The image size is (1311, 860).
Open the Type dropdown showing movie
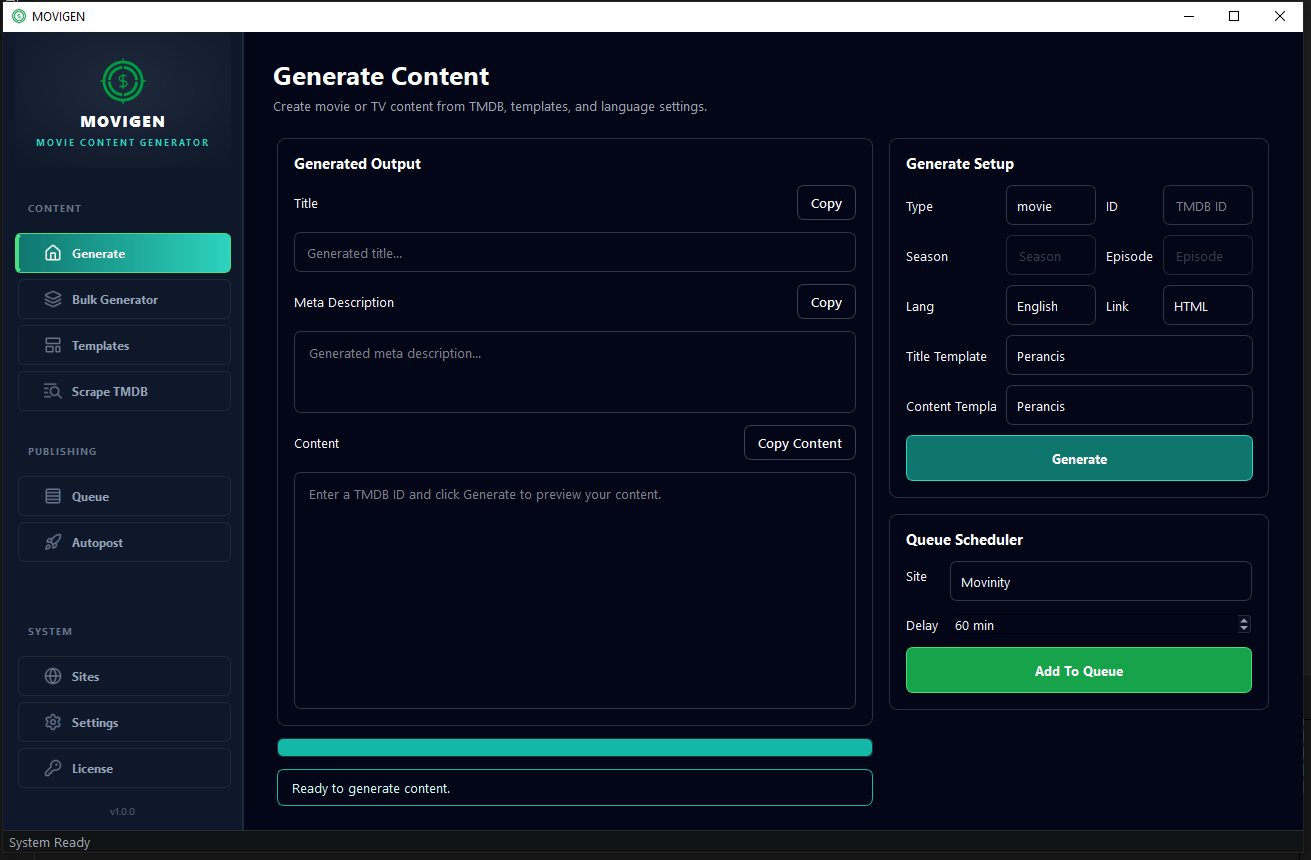1051,206
